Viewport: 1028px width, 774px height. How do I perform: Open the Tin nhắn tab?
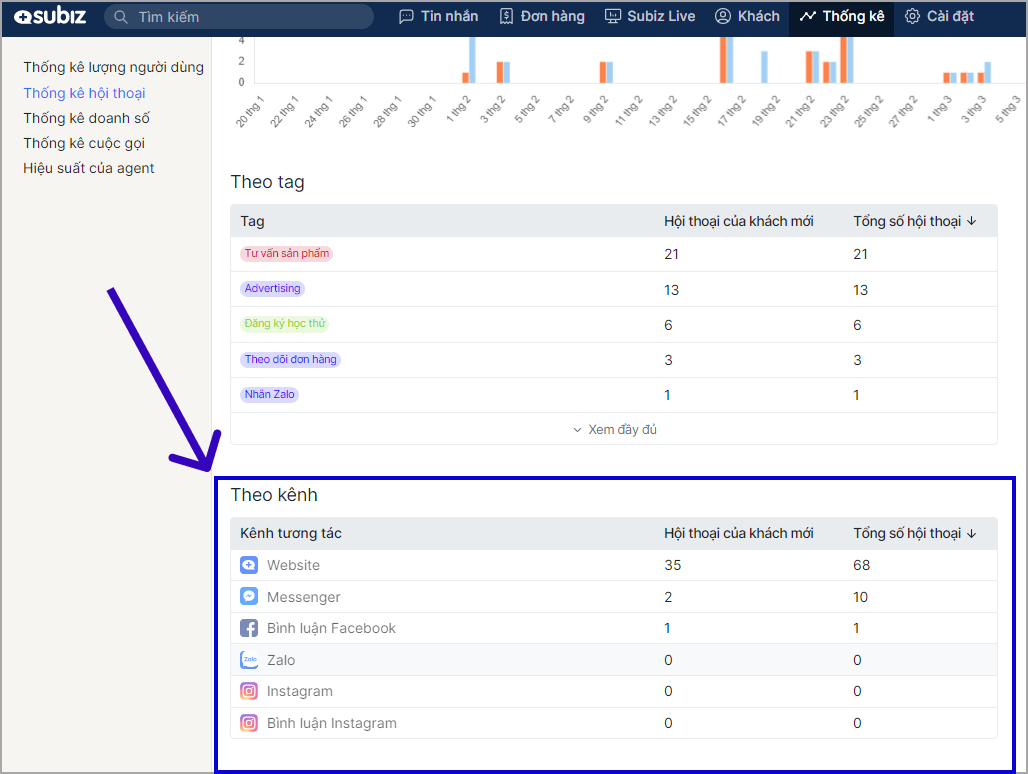tap(438, 17)
